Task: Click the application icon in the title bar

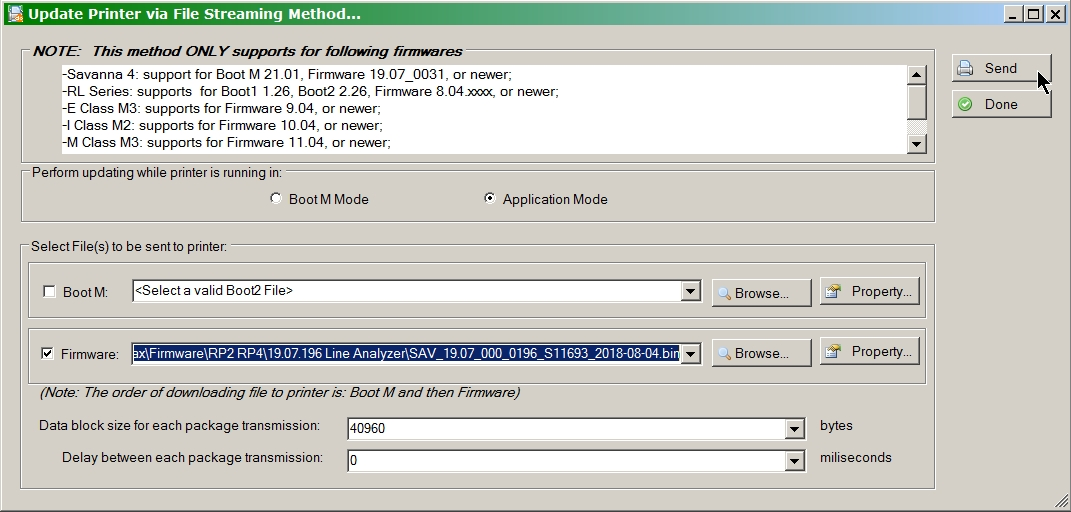Action: coord(14,14)
